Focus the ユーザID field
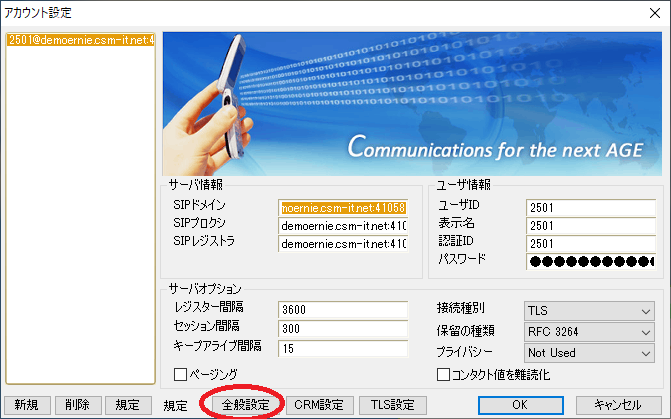The image size is (671, 419). point(591,208)
